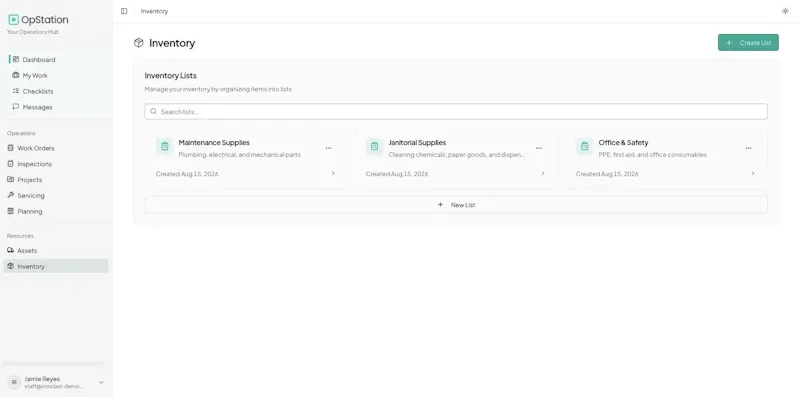Click the Assets truck icon
Image resolution: width=800 pixels, height=397 pixels.
pyautogui.click(x=11, y=250)
